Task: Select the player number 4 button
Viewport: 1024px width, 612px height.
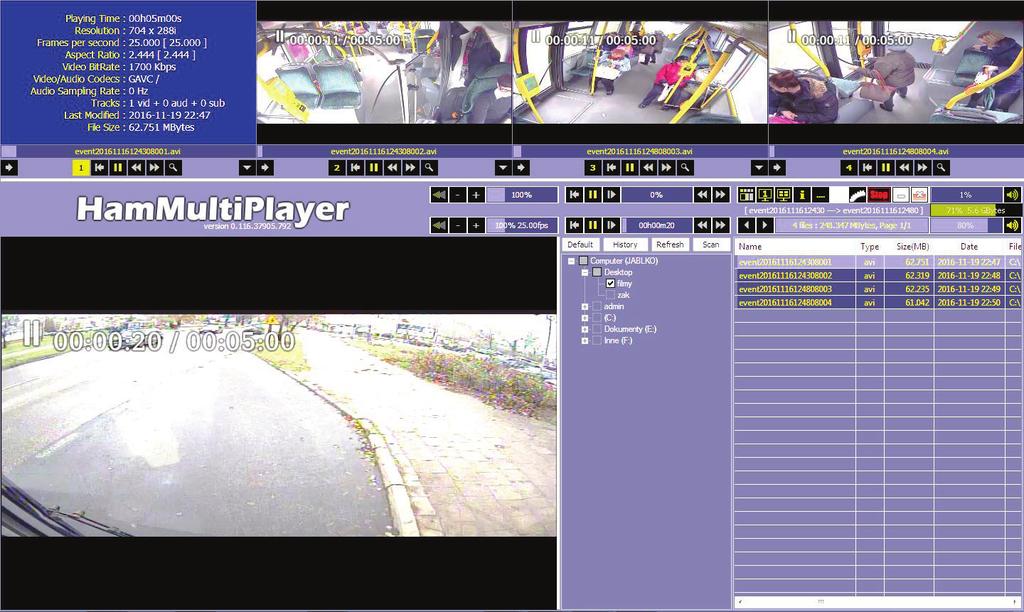Action: [848, 168]
